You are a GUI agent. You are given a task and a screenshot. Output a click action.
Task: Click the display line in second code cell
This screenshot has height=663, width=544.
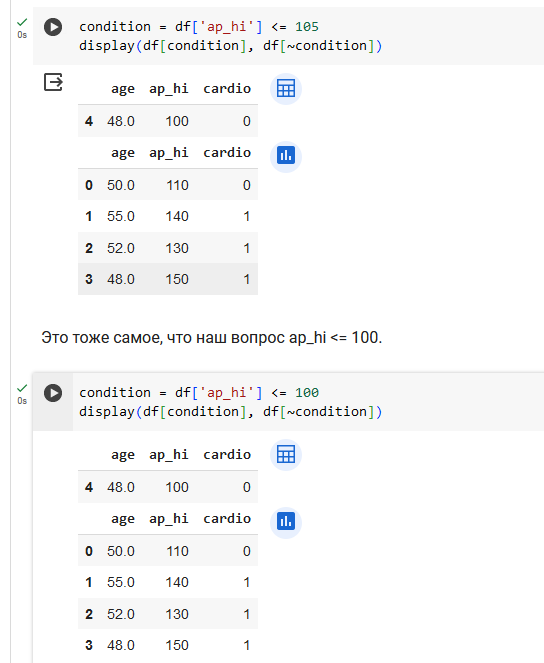(230, 412)
